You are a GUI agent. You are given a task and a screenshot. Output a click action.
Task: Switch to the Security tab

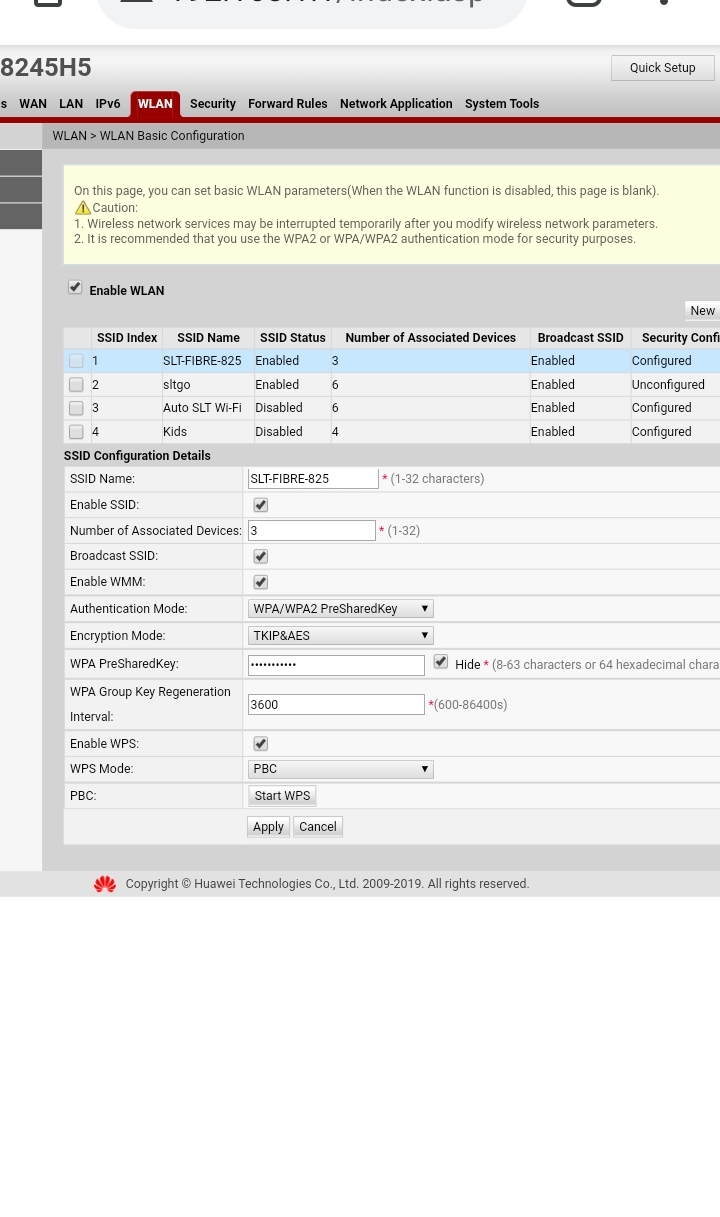(x=213, y=104)
